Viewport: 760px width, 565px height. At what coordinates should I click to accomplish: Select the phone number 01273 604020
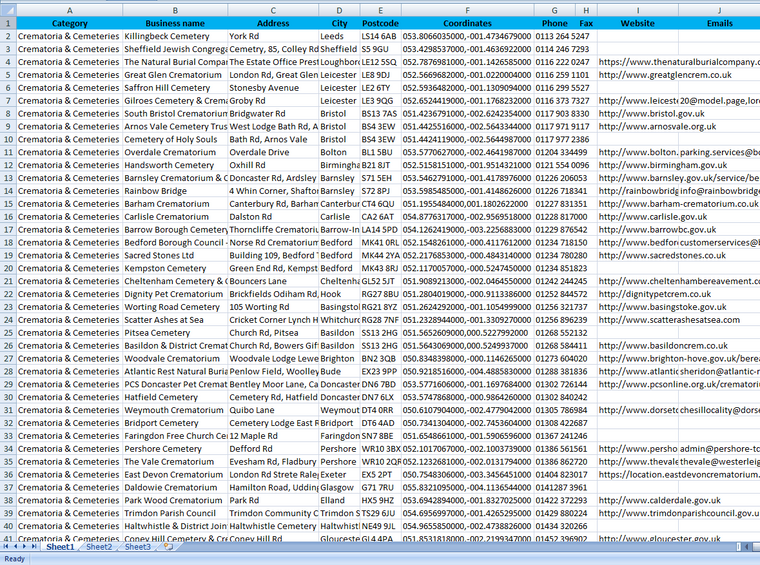pos(561,359)
